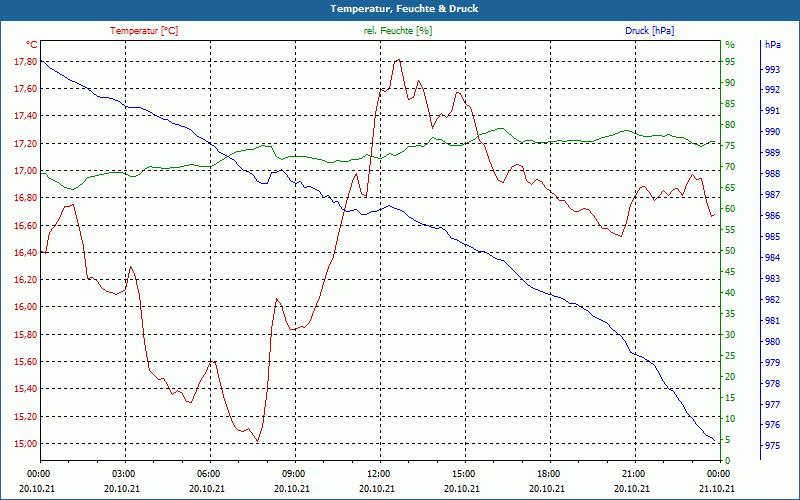Click pressure axis value 993
Image resolution: width=800 pixels, height=500 pixels.
point(772,69)
